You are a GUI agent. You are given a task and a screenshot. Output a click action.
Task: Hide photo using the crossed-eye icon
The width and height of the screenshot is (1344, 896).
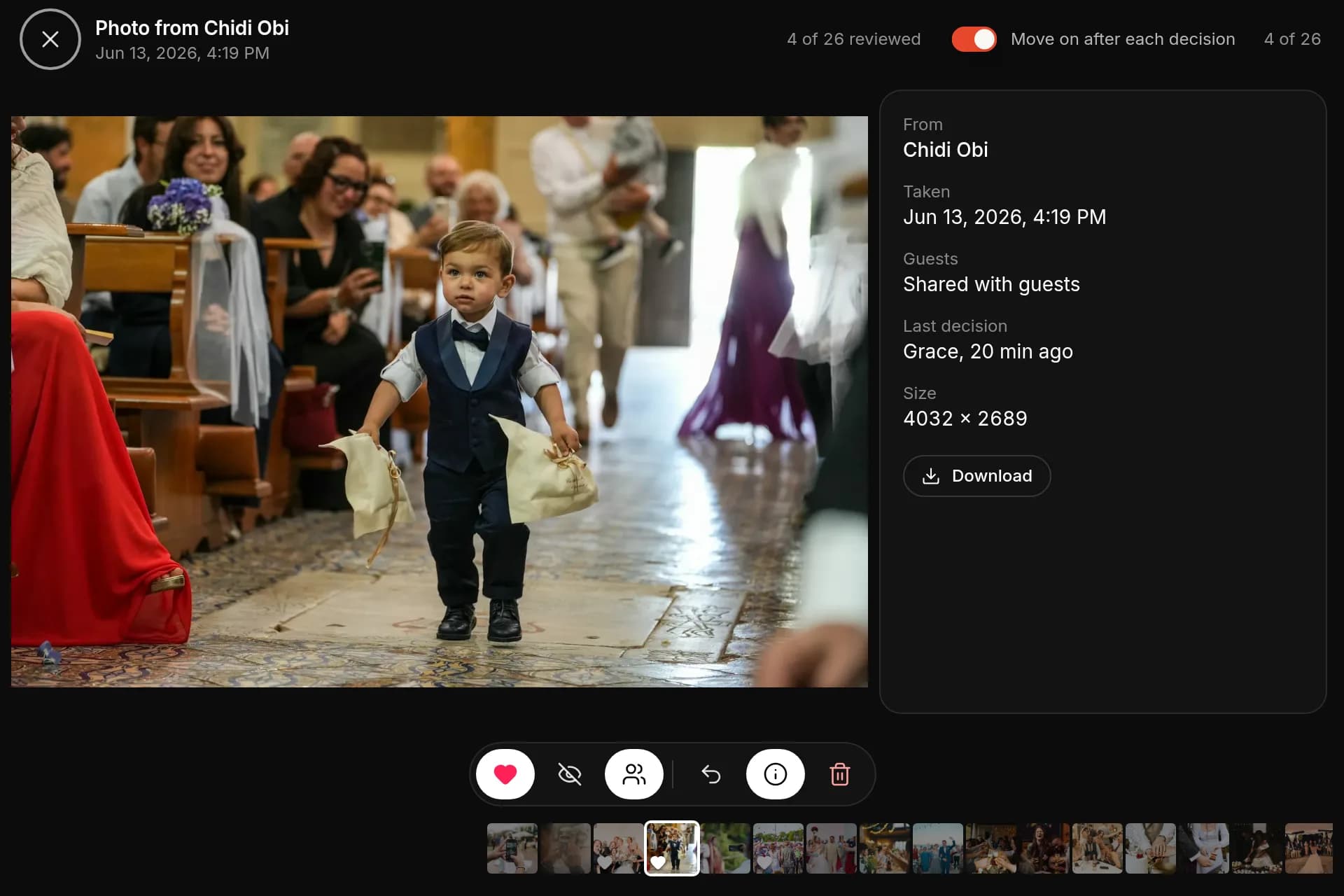tap(569, 774)
